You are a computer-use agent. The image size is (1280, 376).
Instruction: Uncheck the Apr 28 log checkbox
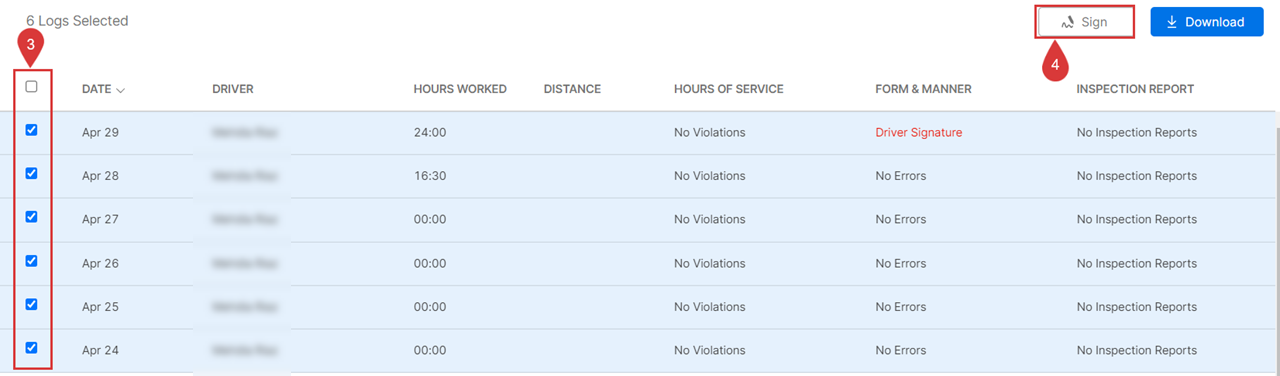pos(32,173)
